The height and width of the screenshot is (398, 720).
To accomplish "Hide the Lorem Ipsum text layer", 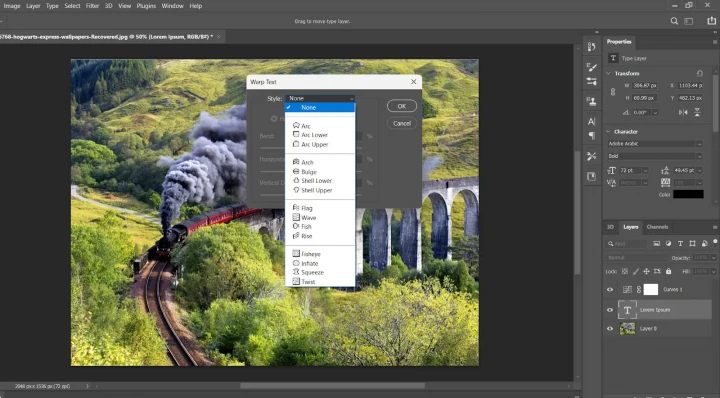I will click(x=610, y=310).
